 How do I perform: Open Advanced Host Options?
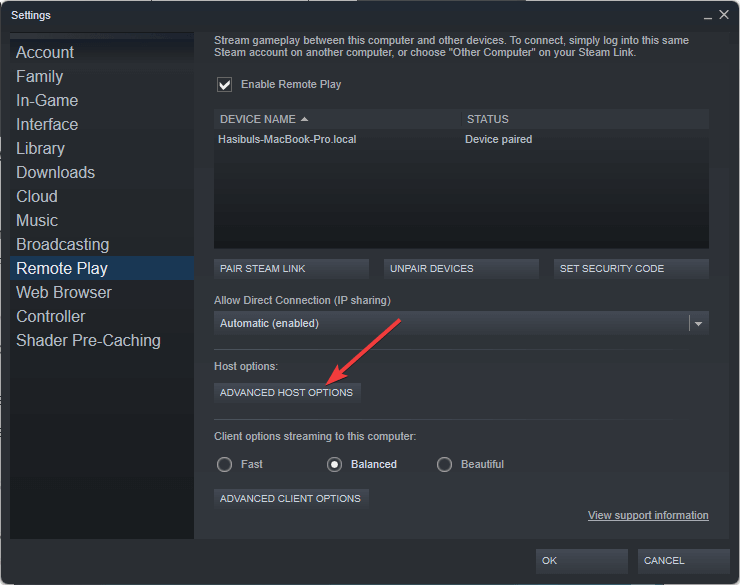tap(287, 393)
